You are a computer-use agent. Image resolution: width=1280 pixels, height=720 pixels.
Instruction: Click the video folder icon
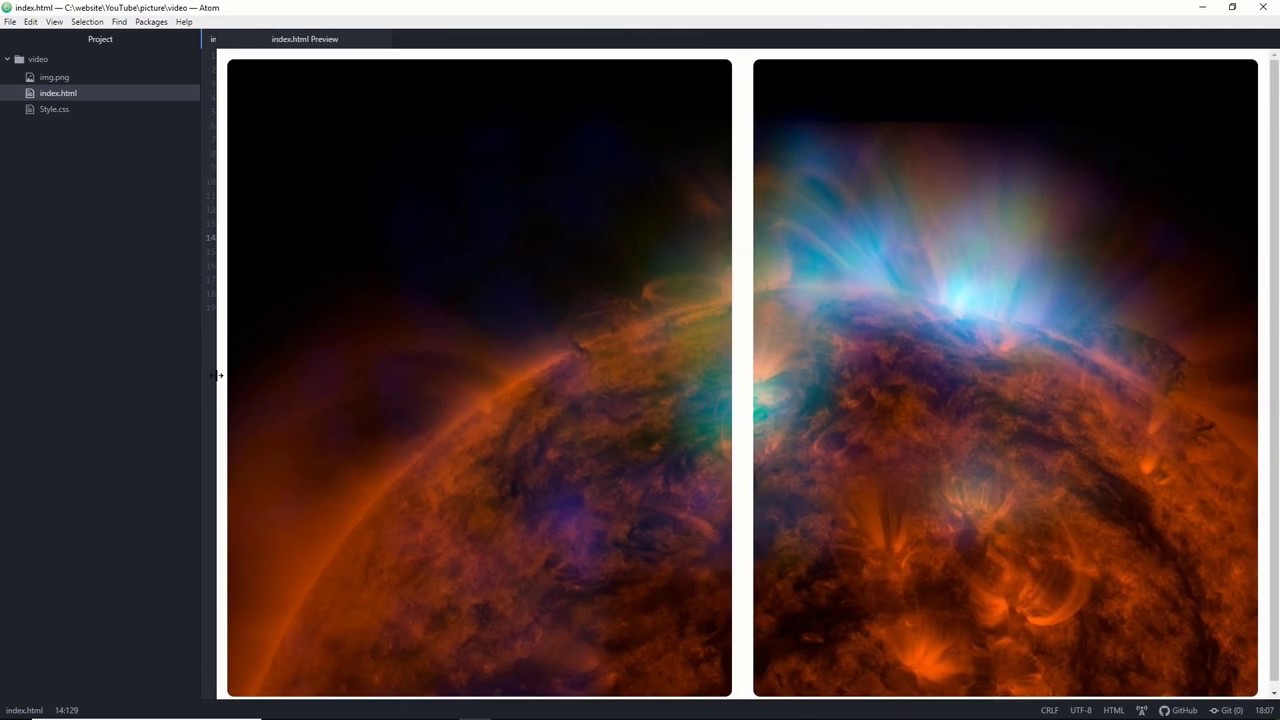pos(19,59)
